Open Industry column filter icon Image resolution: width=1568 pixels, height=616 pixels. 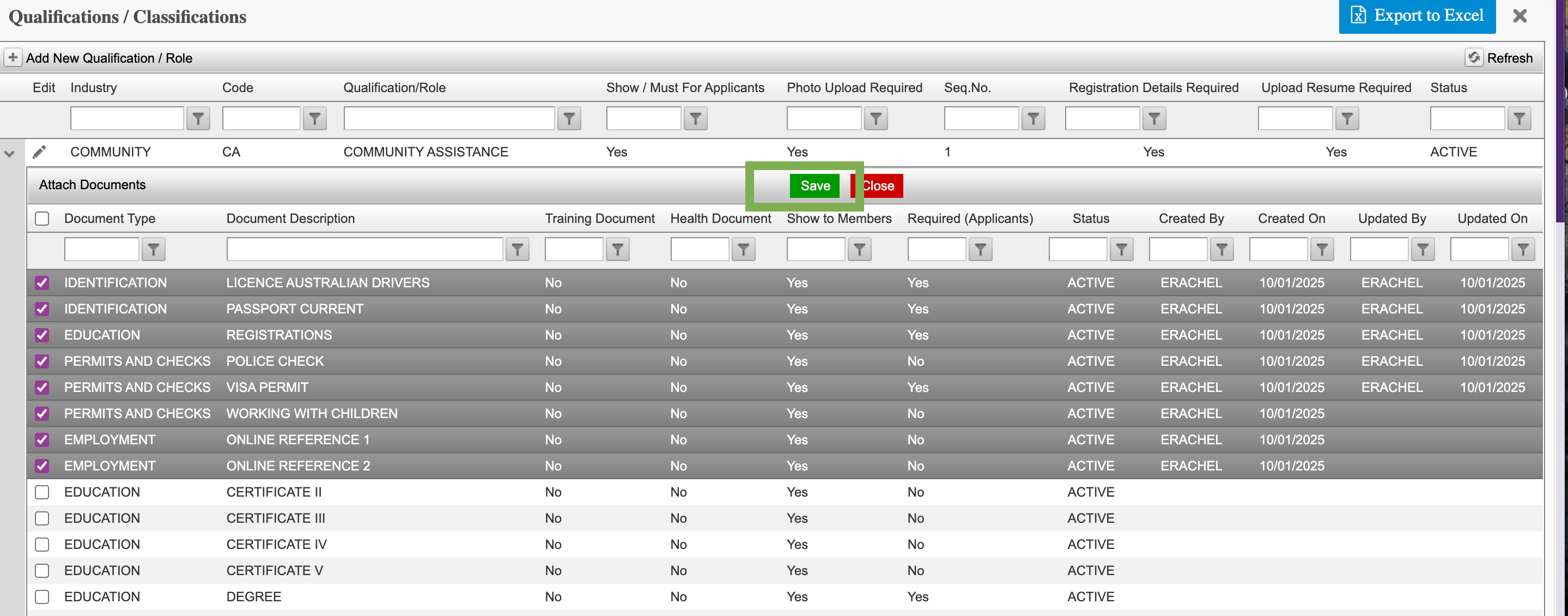pyautogui.click(x=198, y=118)
